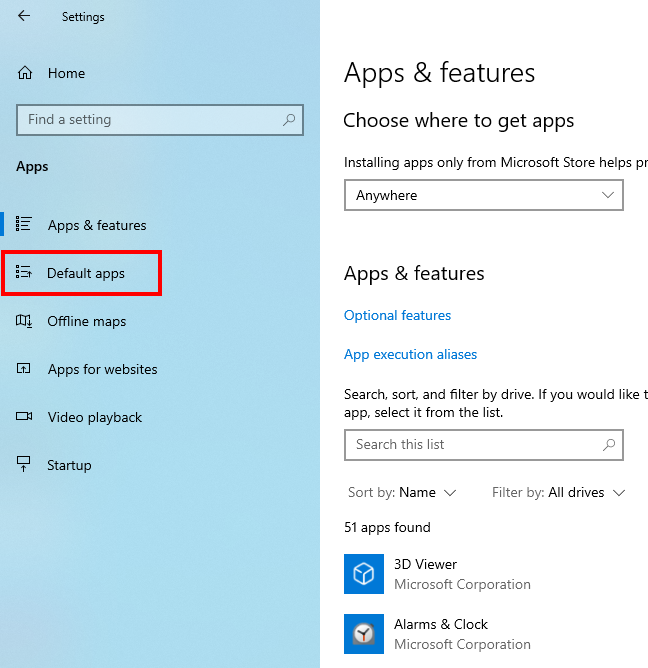
Task: Focus the Search this list field
Action: [484, 445]
